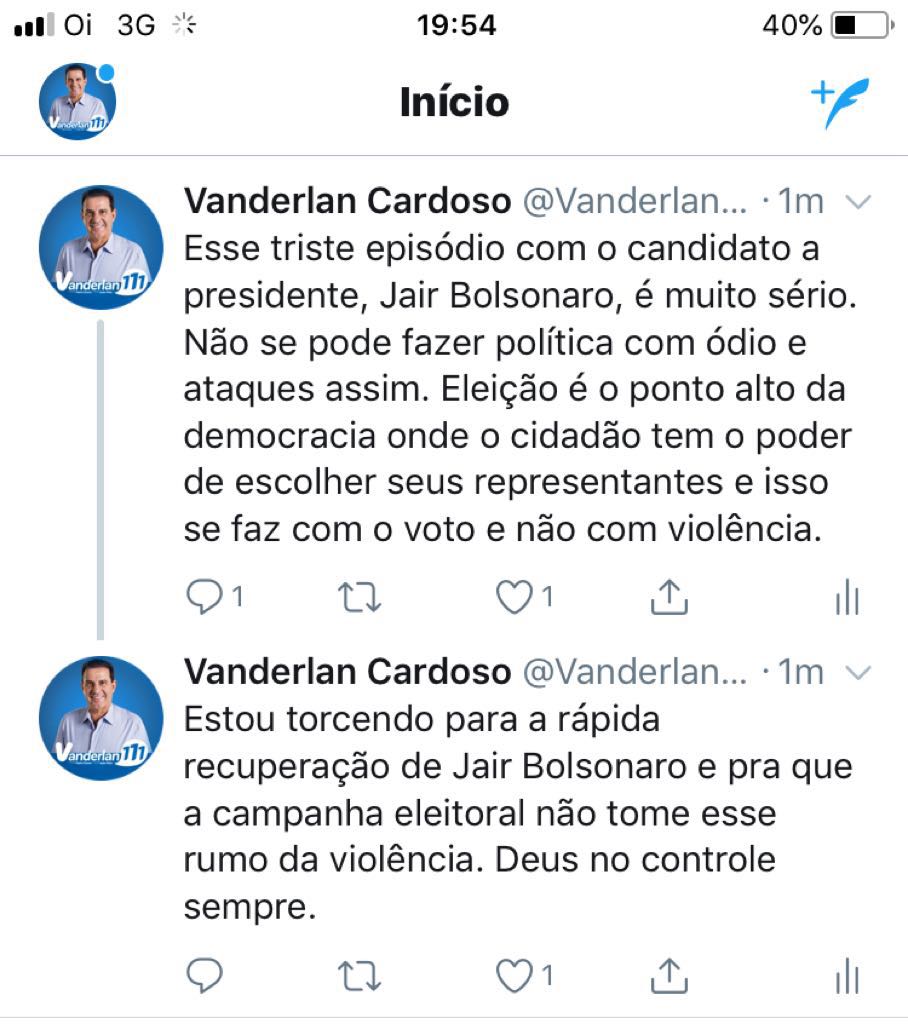
Task: Share the first tweet via share icon
Action: coord(669,598)
